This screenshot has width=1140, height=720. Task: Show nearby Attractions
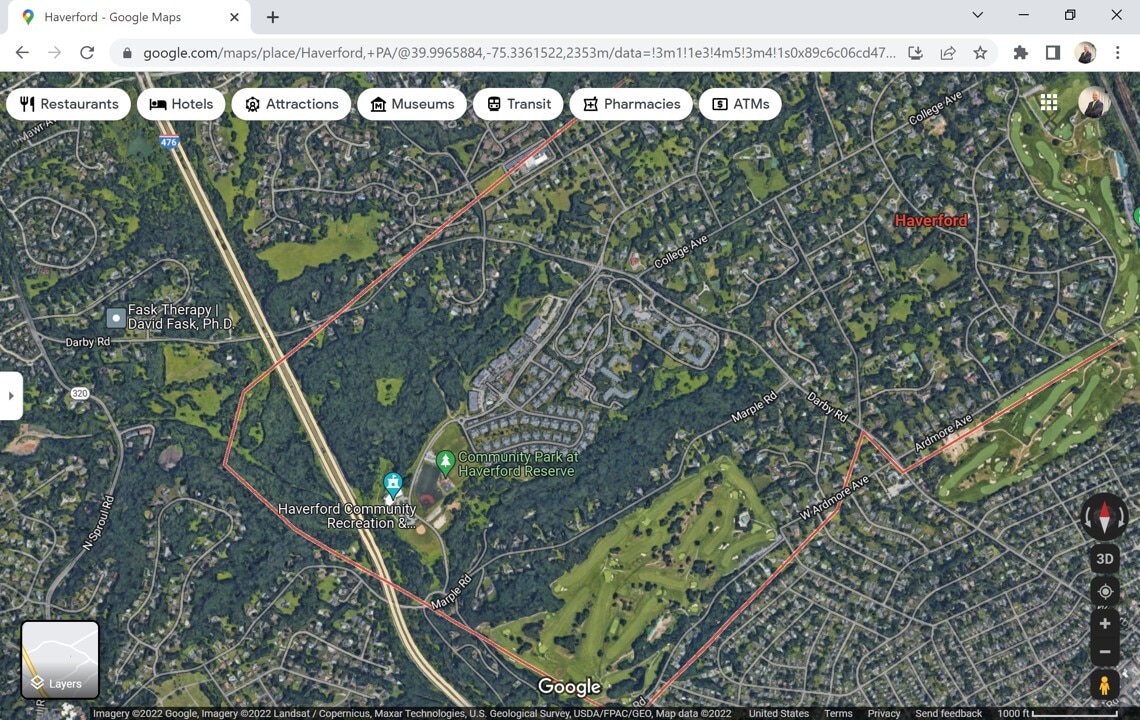pos(291,104)
